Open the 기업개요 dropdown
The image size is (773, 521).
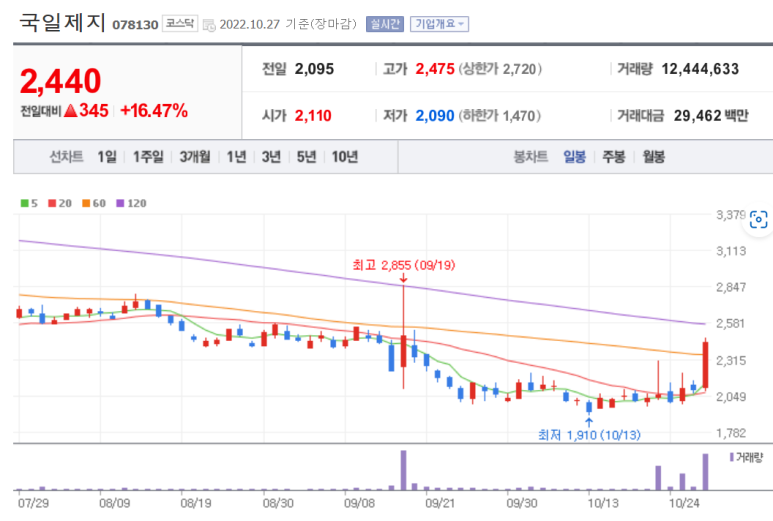pos(439,24)
